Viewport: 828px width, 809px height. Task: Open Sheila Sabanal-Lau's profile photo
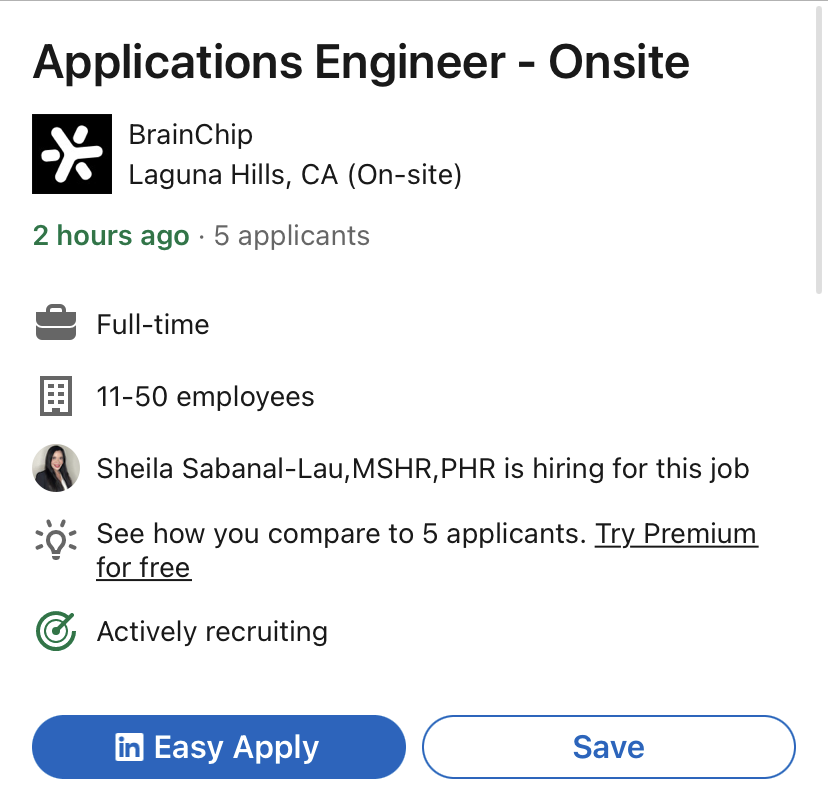[56, 468]
